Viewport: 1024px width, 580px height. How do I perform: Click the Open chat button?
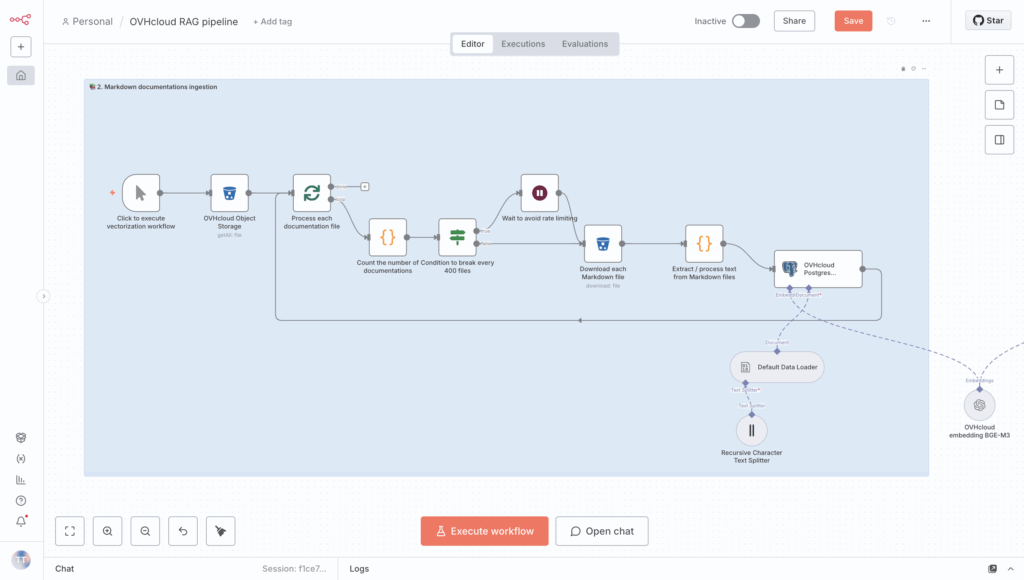[x=602, y=531]
